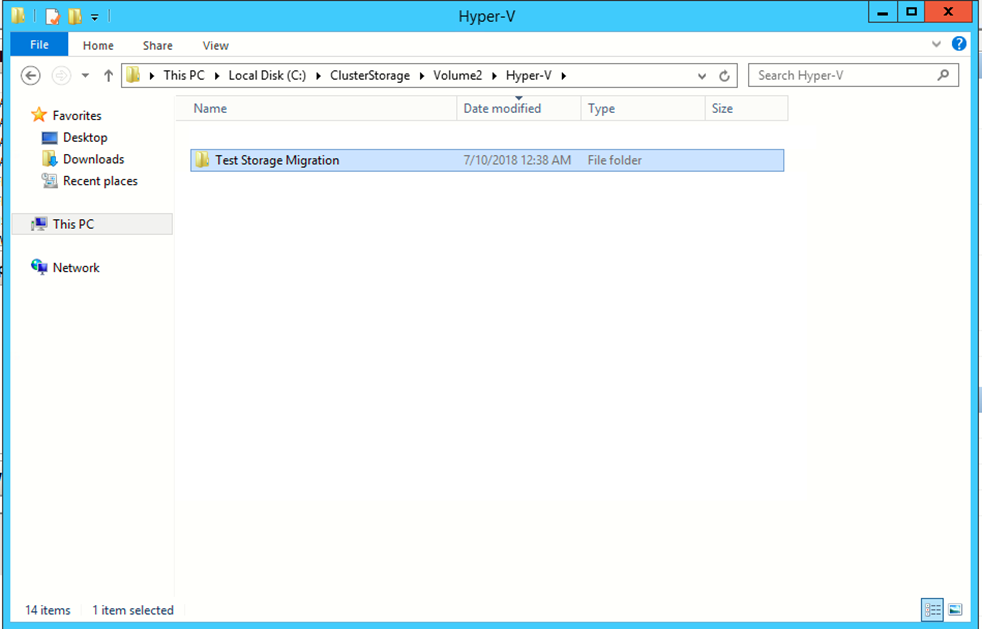This screenshot has height=629, width=982.
Task: Navigate to Volume2 in breadcrumb
Action: (458, 75)
